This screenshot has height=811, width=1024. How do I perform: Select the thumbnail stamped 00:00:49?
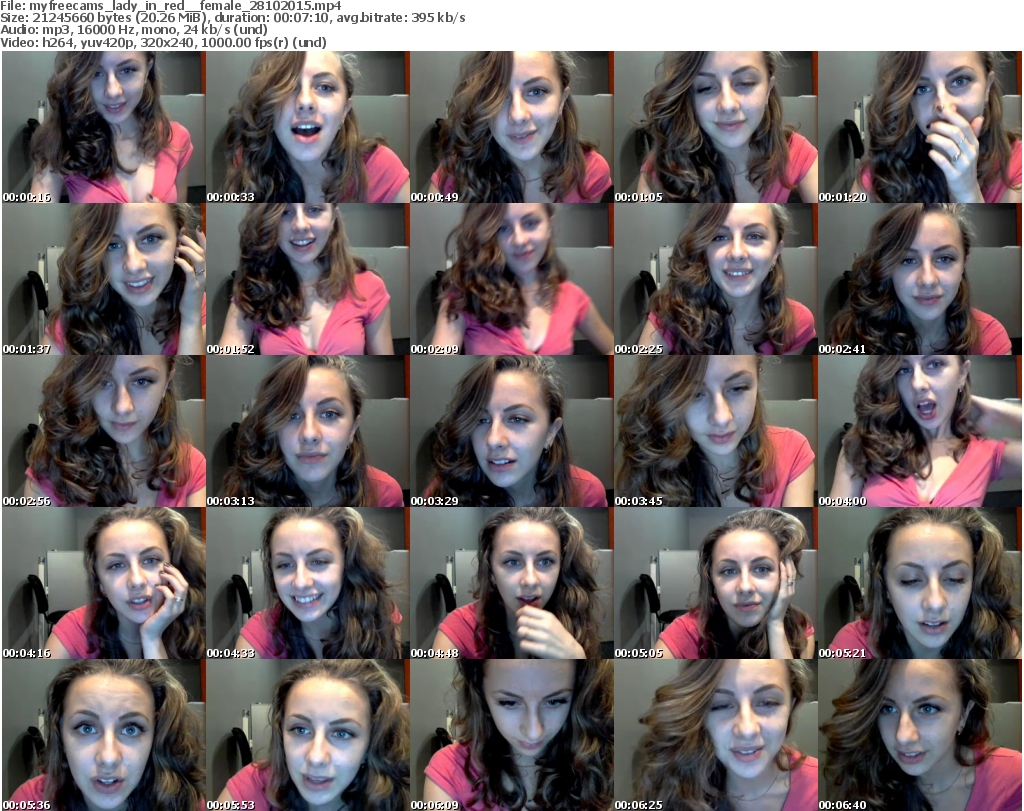point(511,127)
